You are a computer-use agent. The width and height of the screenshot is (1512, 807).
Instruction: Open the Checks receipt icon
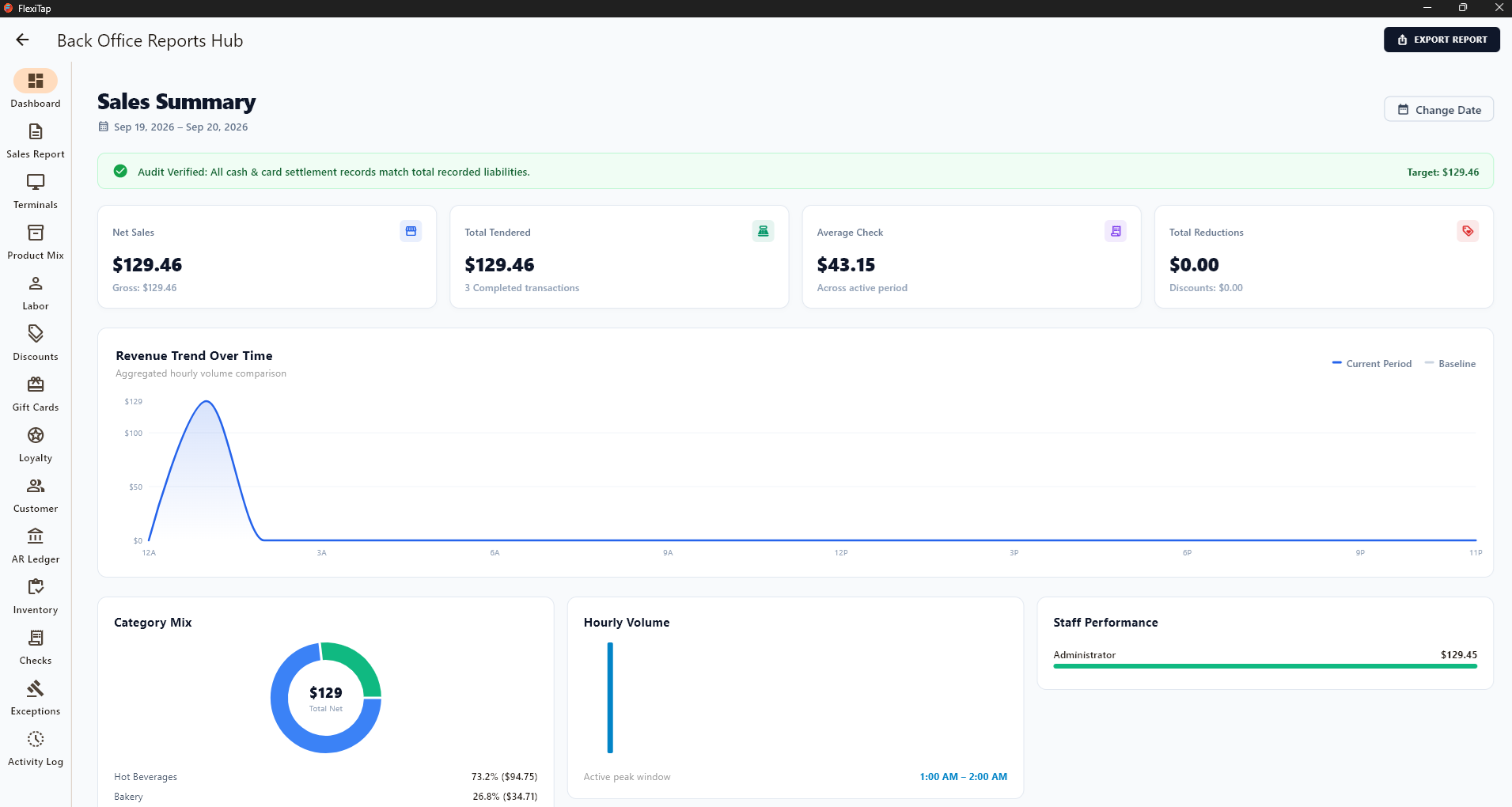tap(36, 638)
